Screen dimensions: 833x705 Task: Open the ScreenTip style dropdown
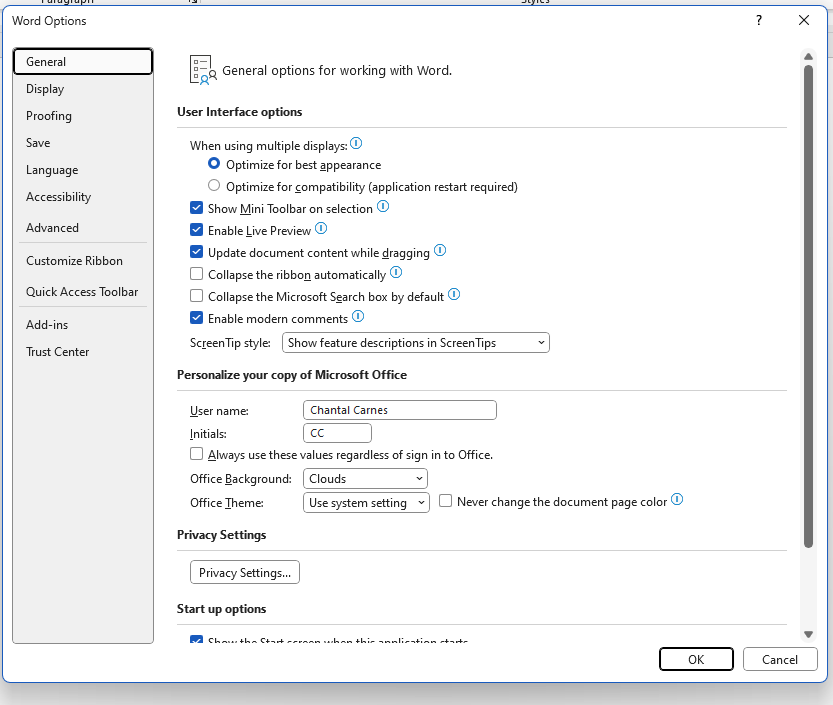pyautogui.click(x=416, y=343)
